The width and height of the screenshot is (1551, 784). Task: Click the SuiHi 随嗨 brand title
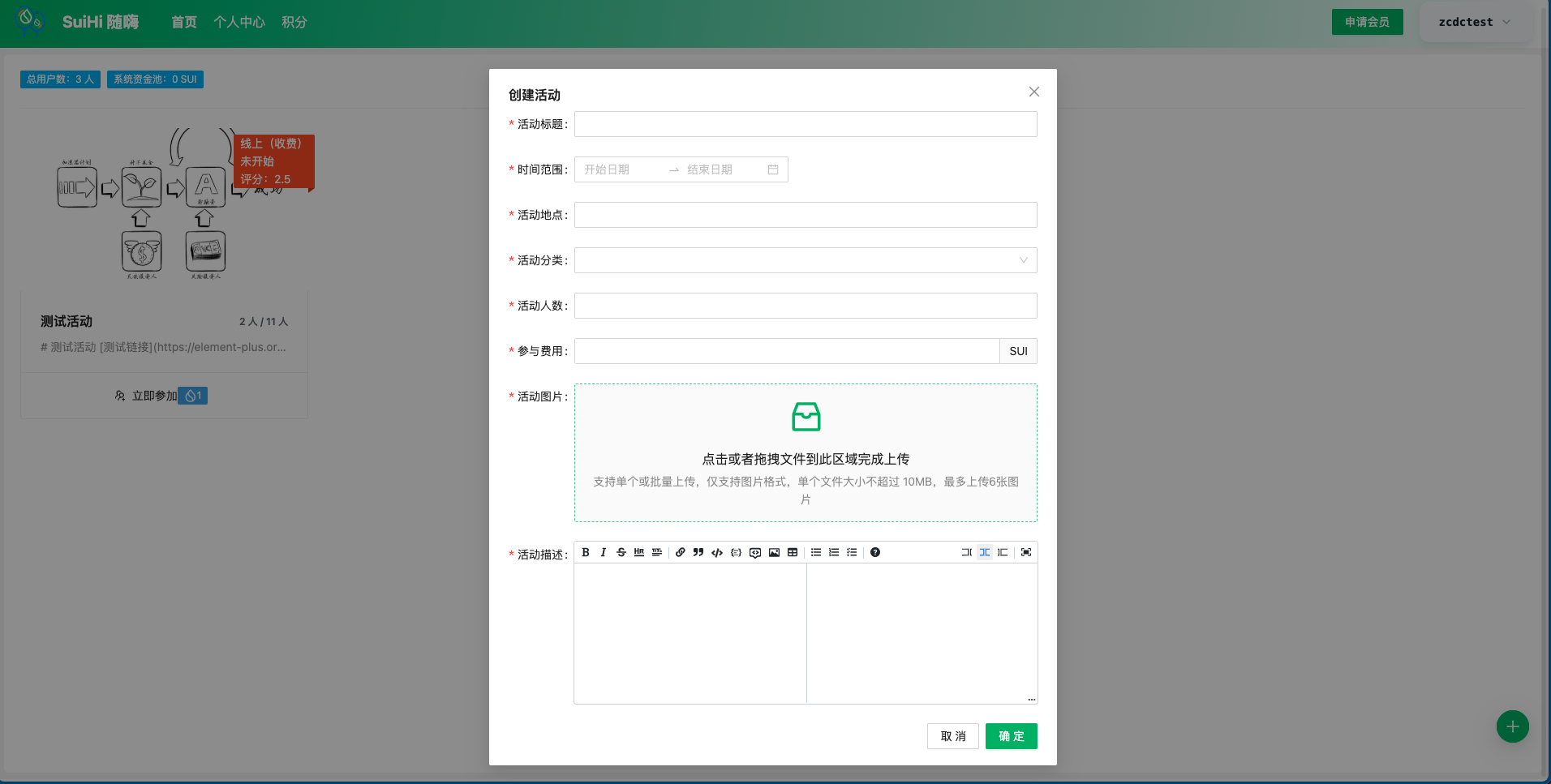tap(101, 22)
